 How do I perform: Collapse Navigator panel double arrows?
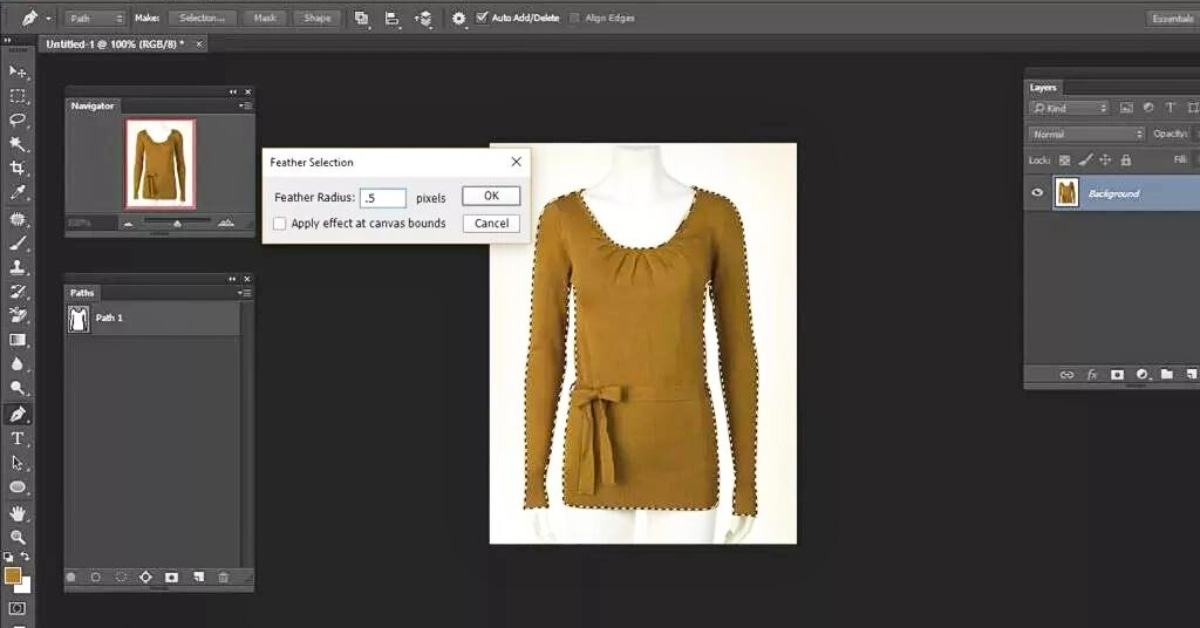point(234,92)
